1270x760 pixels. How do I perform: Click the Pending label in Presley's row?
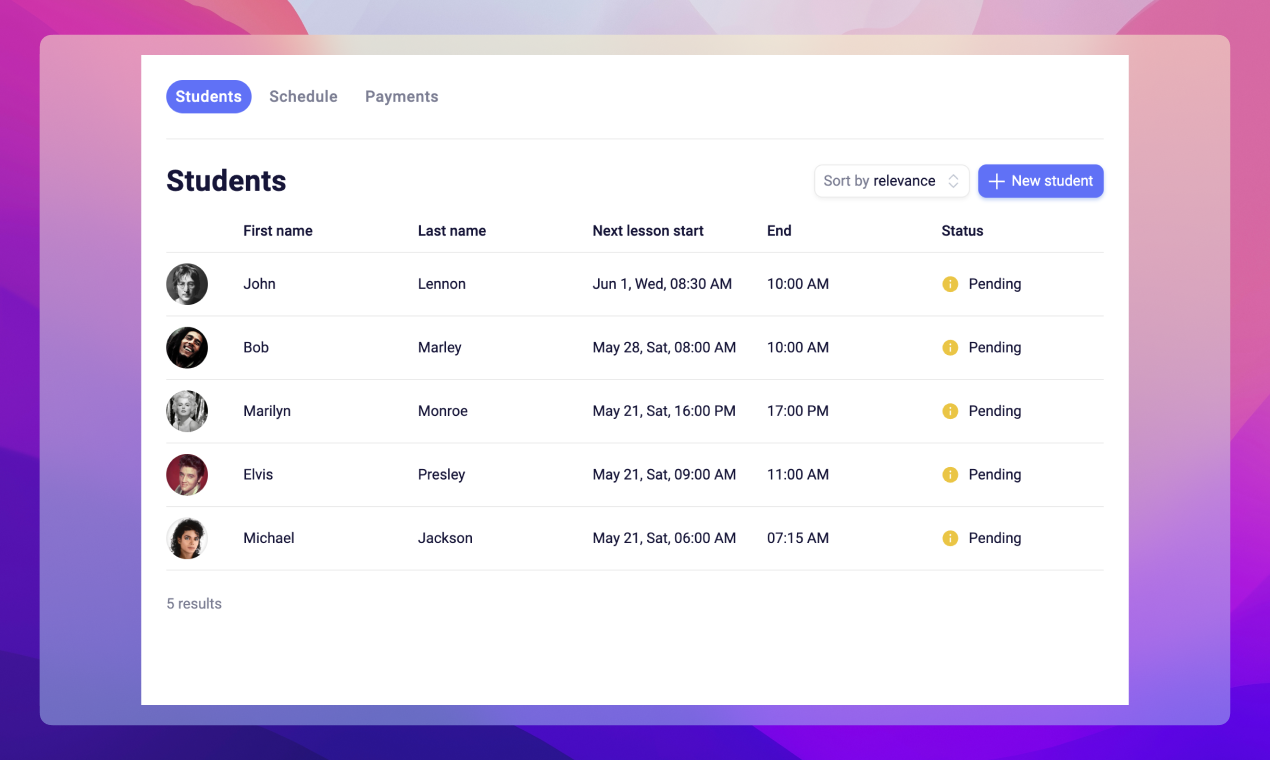[x=995, y=475]
